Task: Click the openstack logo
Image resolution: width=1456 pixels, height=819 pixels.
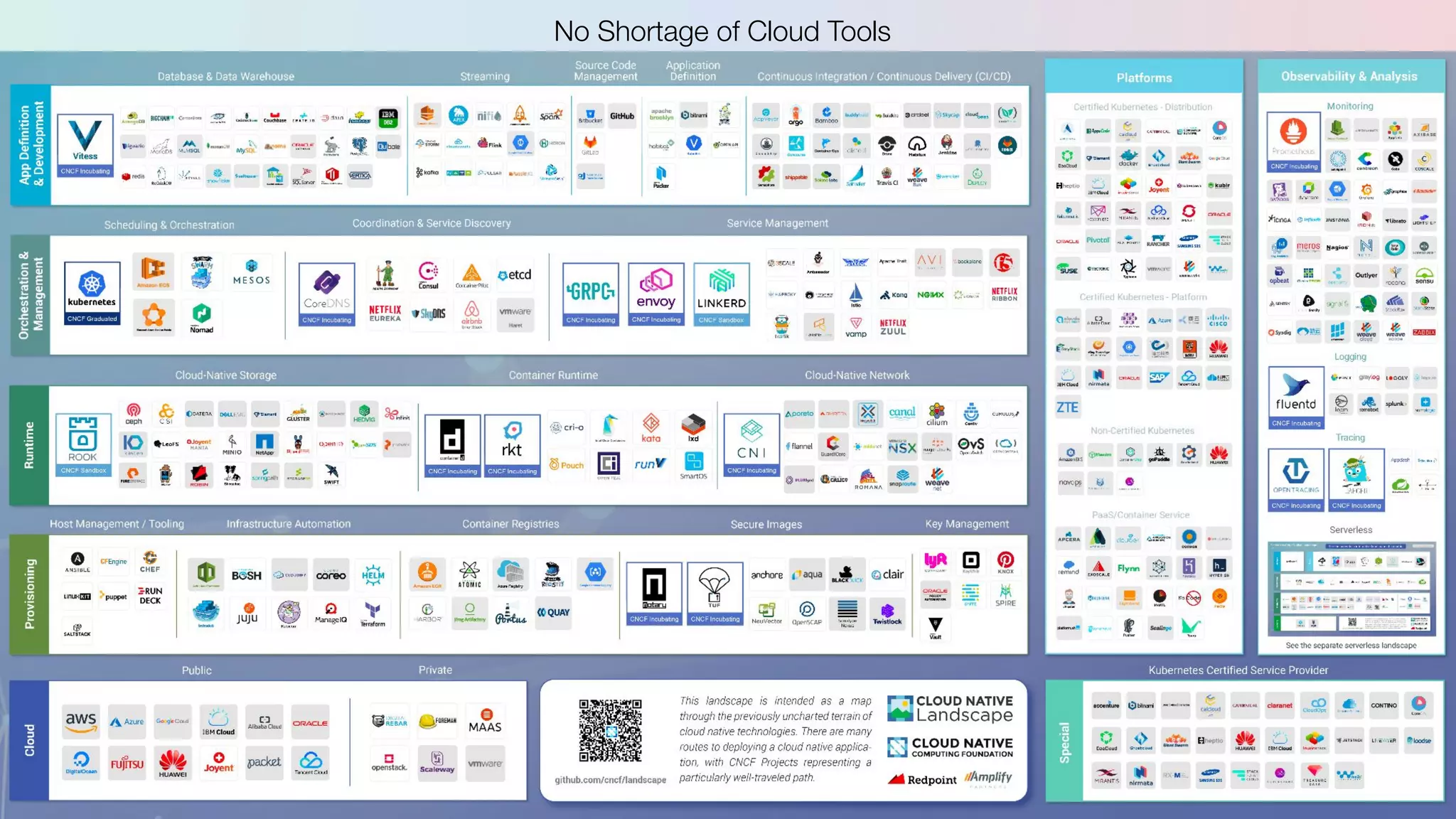Action: pos(389,763)
